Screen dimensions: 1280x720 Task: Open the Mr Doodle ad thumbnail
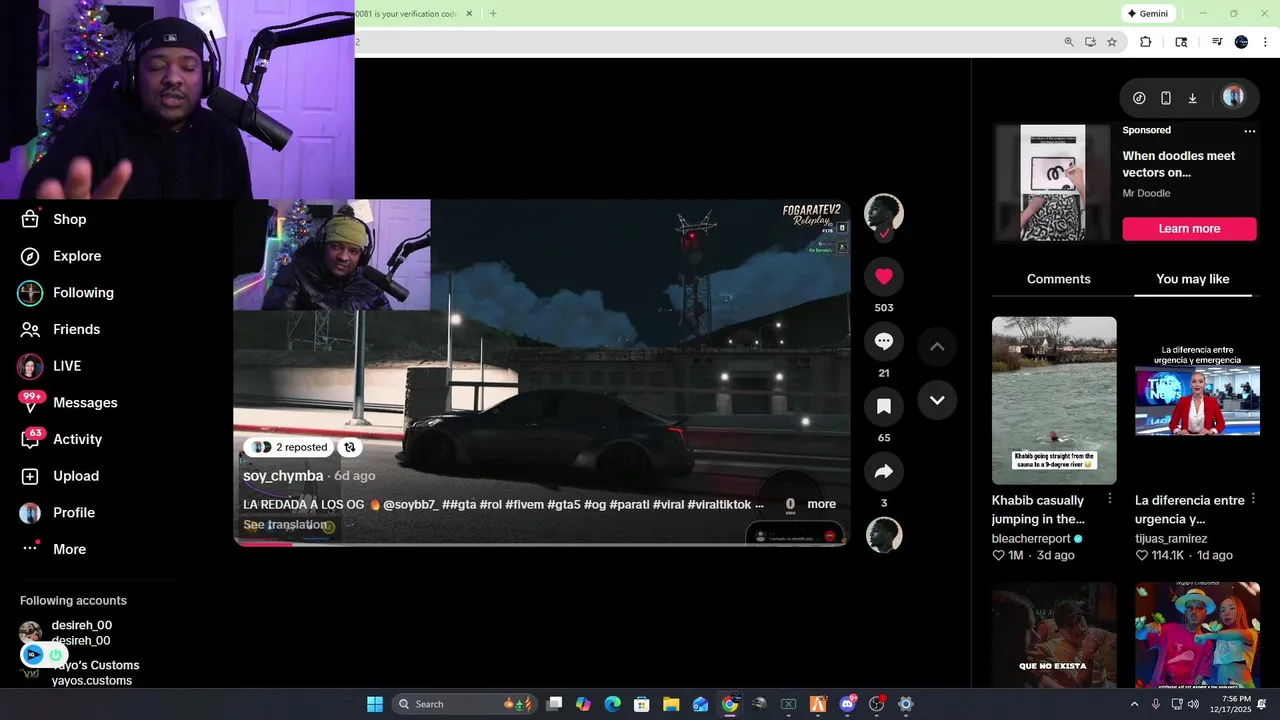1052,183
